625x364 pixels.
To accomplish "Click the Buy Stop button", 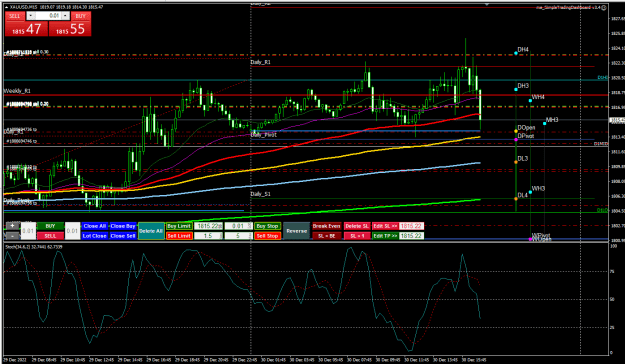I will 267,226.
